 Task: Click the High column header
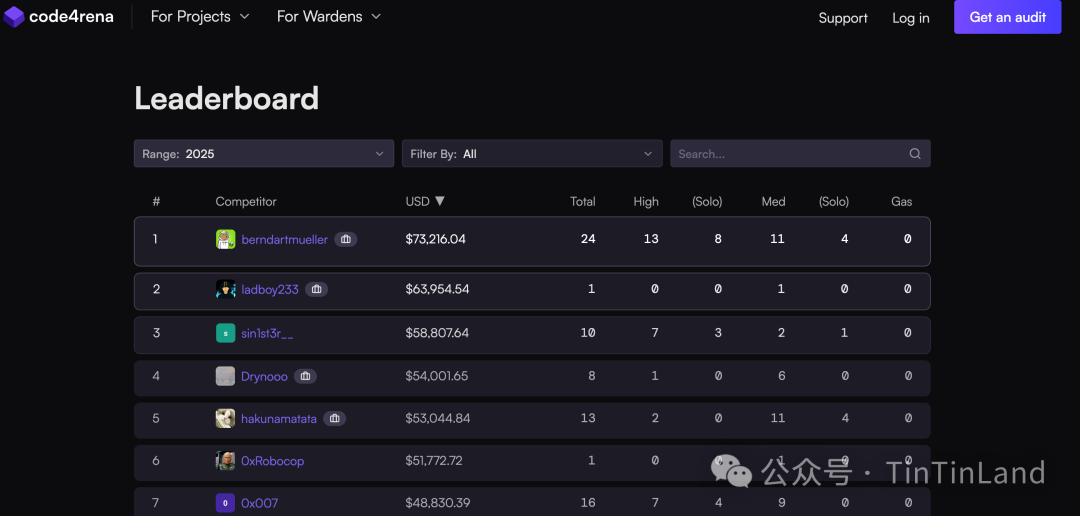[646, 201]
